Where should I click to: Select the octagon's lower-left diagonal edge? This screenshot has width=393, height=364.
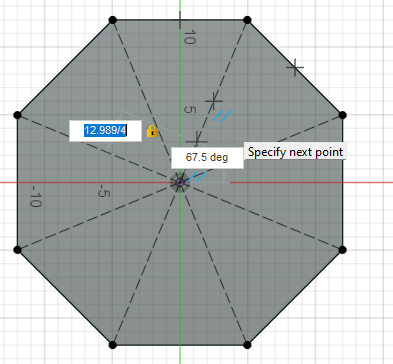coord(65,297)
